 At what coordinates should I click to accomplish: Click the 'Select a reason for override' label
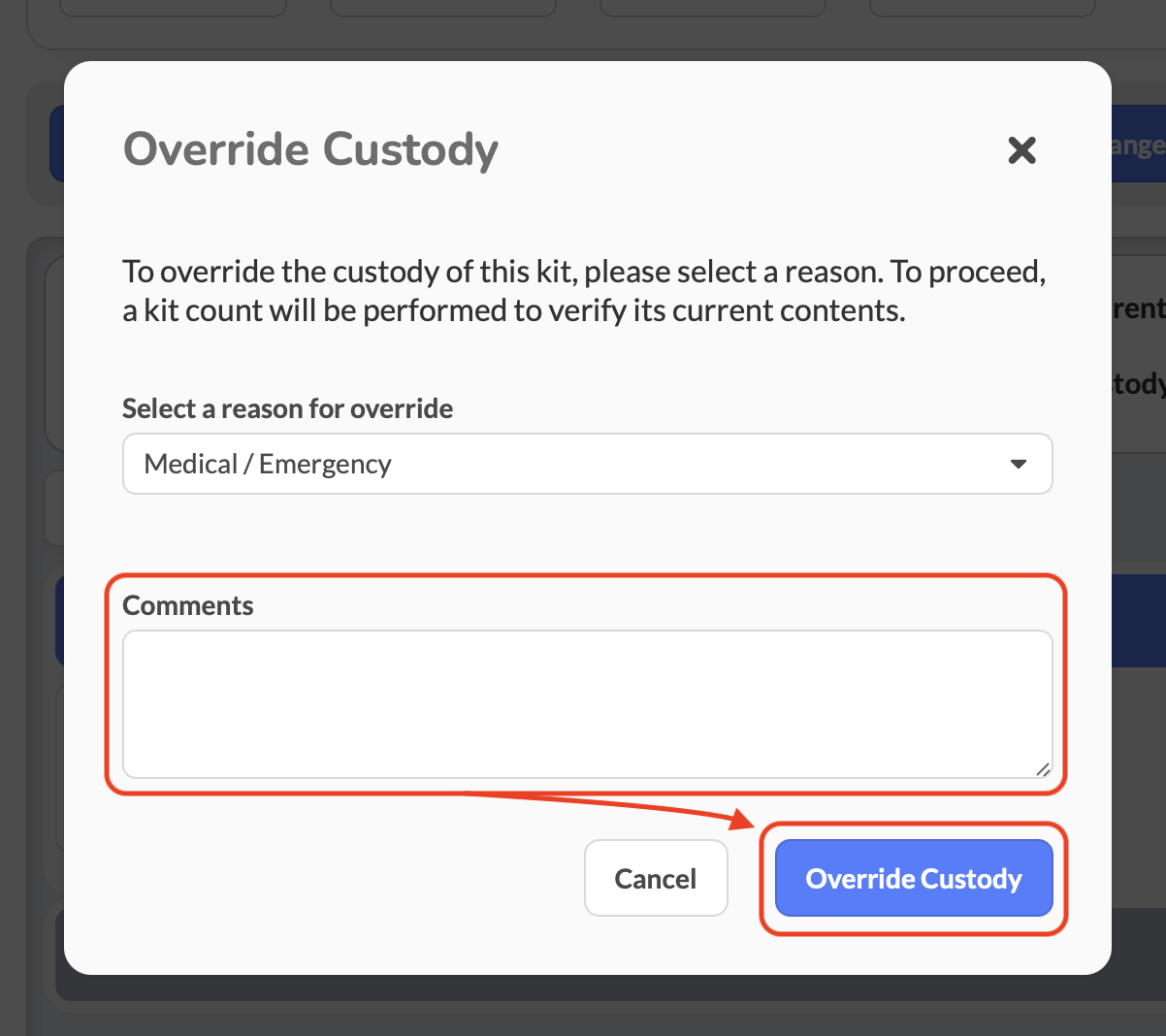(287, 408)
